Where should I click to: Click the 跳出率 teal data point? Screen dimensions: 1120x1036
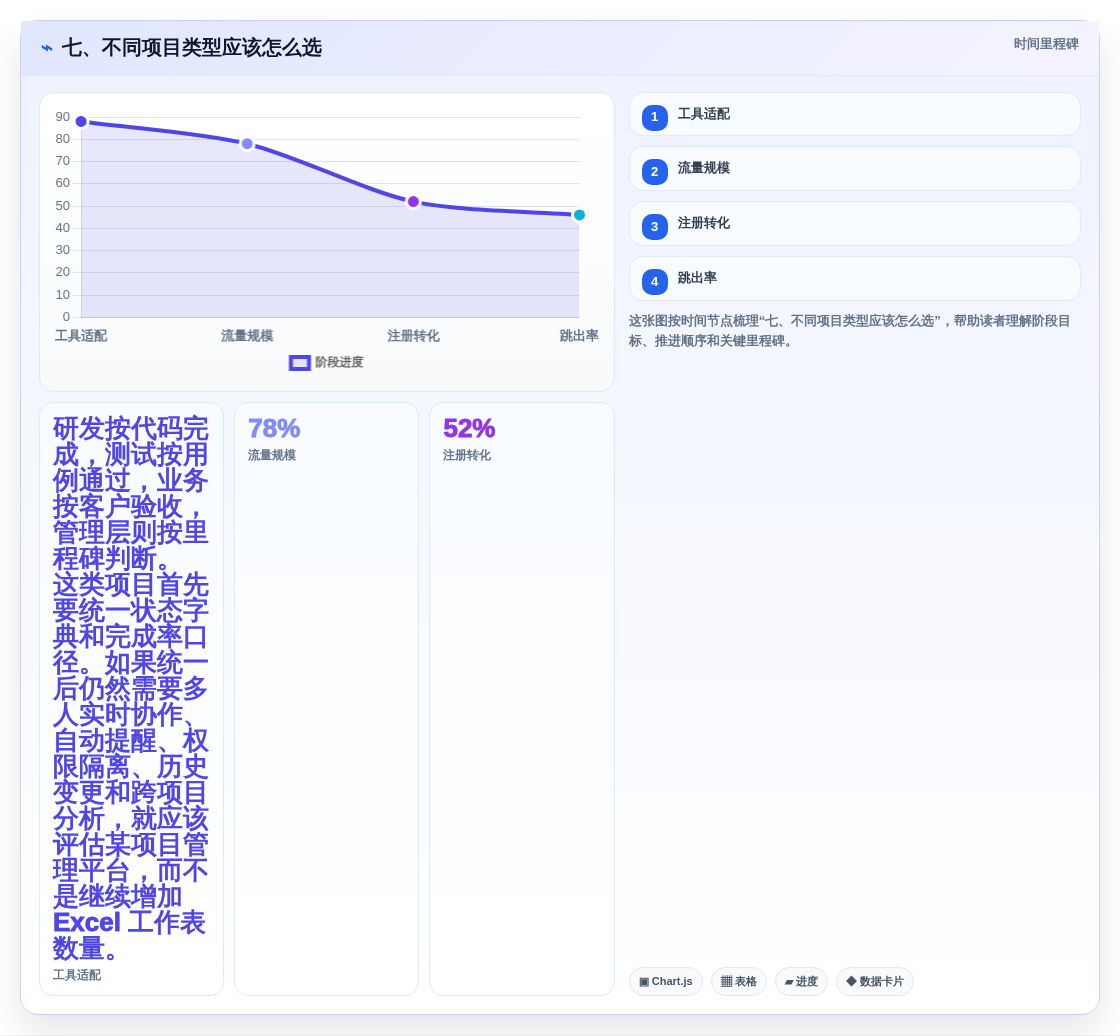(x=579, y=215)
